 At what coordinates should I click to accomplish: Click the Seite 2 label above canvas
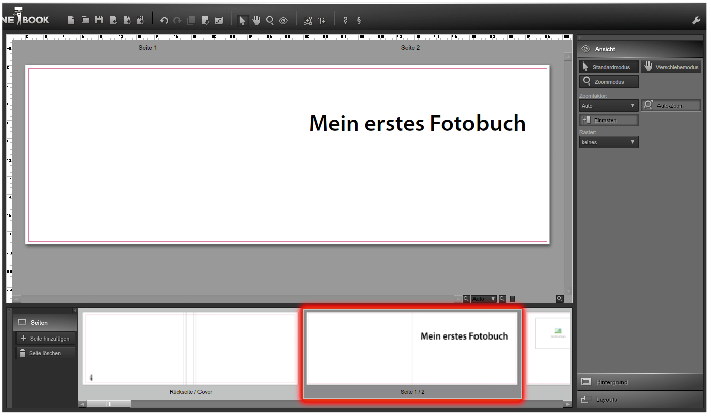410,48
